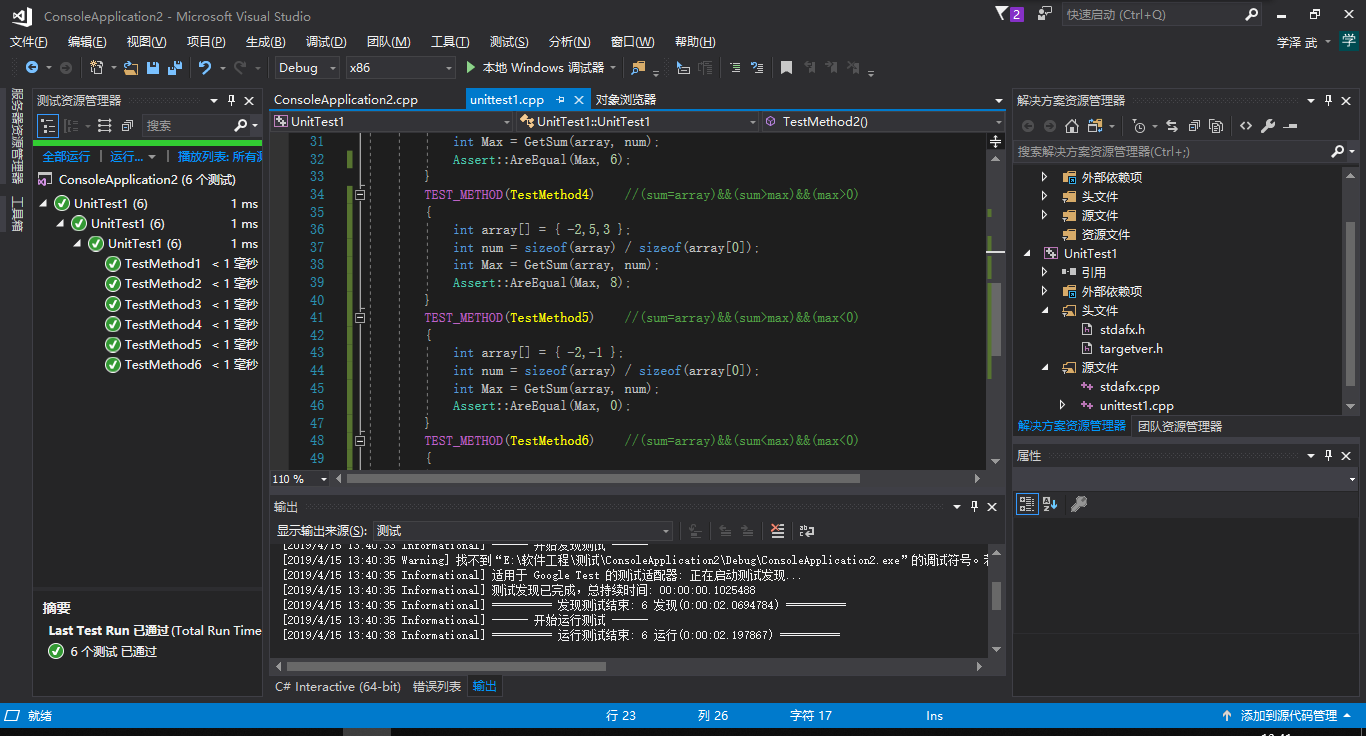The image size is (1366, 736).
Task: Clear all output using the output toolbar icon
Action: (x=777, y=531)
